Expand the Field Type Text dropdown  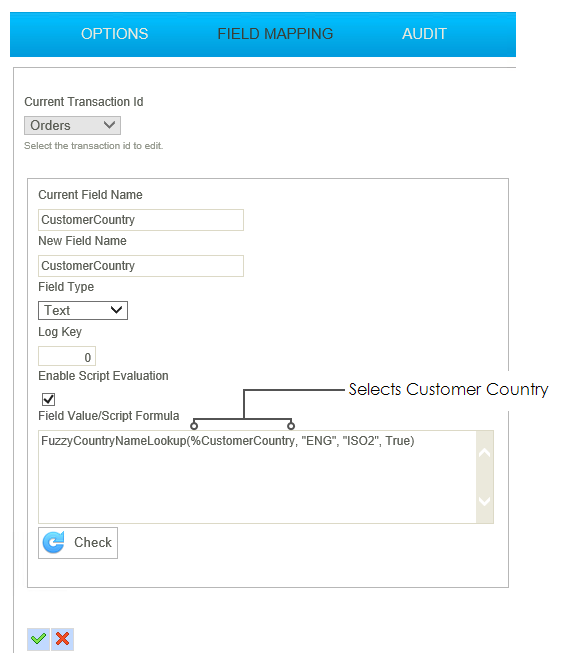pos(83,310)
